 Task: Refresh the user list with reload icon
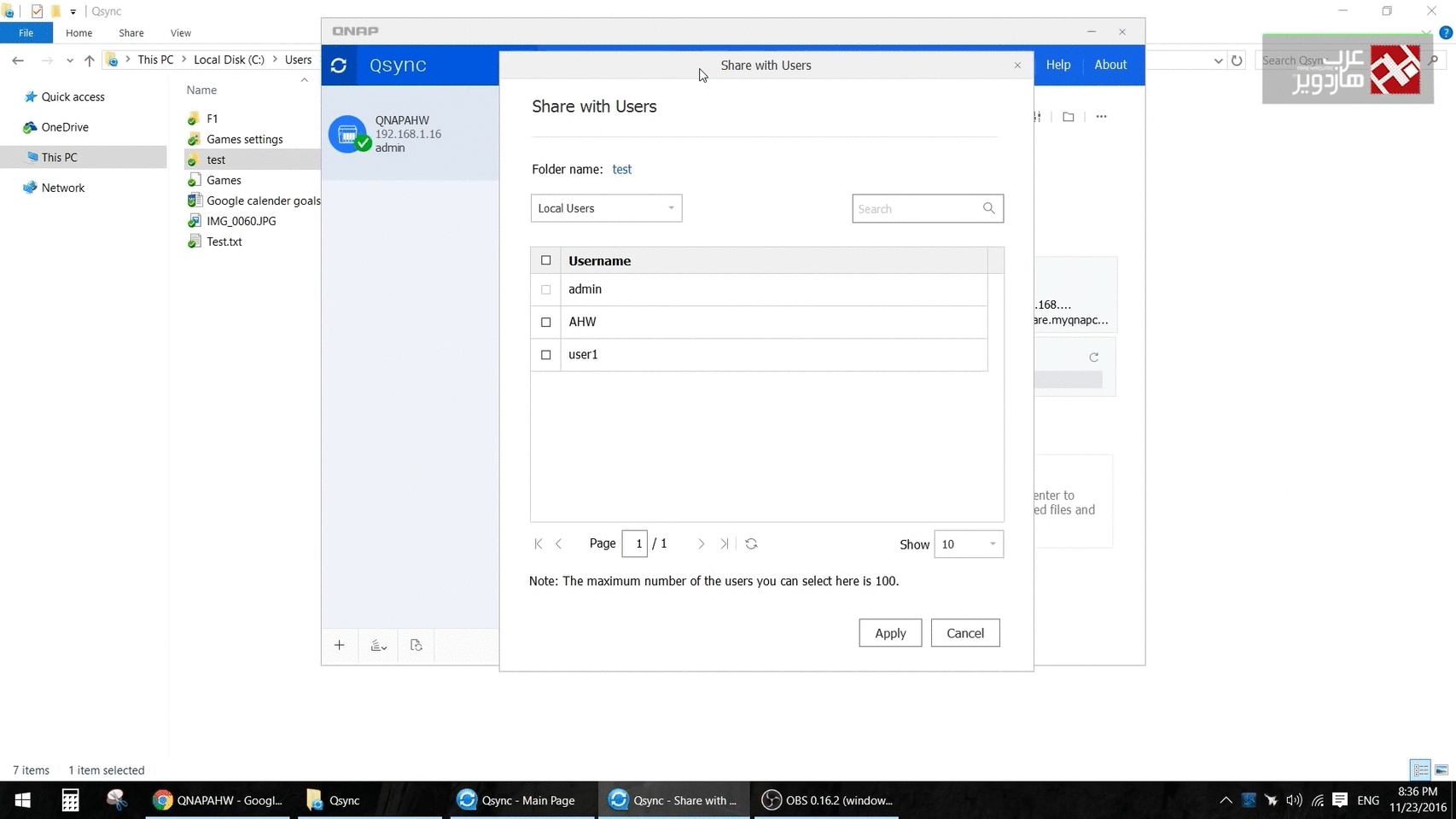pos(751,543)
